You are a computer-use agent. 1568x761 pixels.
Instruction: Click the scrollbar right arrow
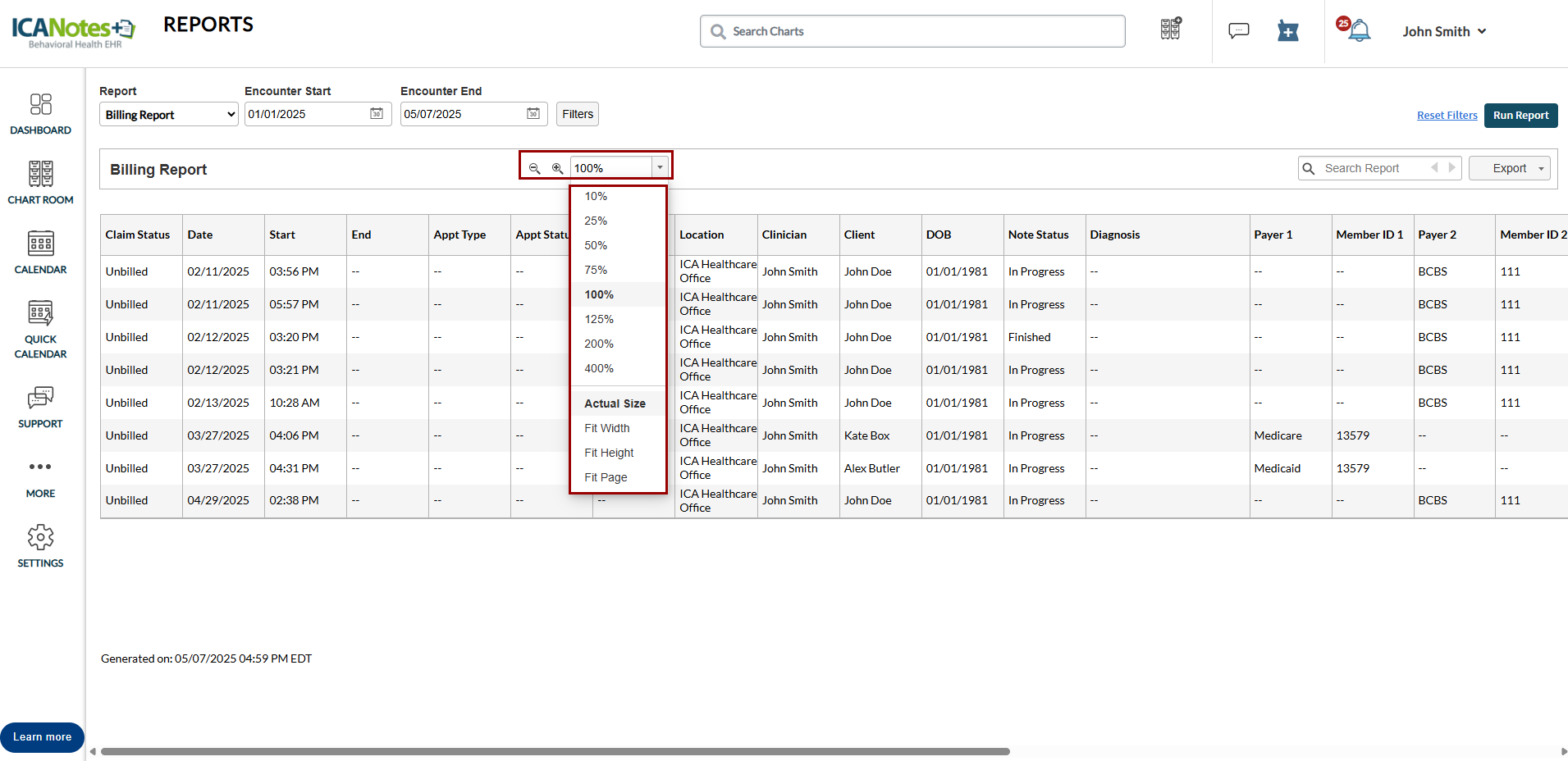tap(1563, 751)
